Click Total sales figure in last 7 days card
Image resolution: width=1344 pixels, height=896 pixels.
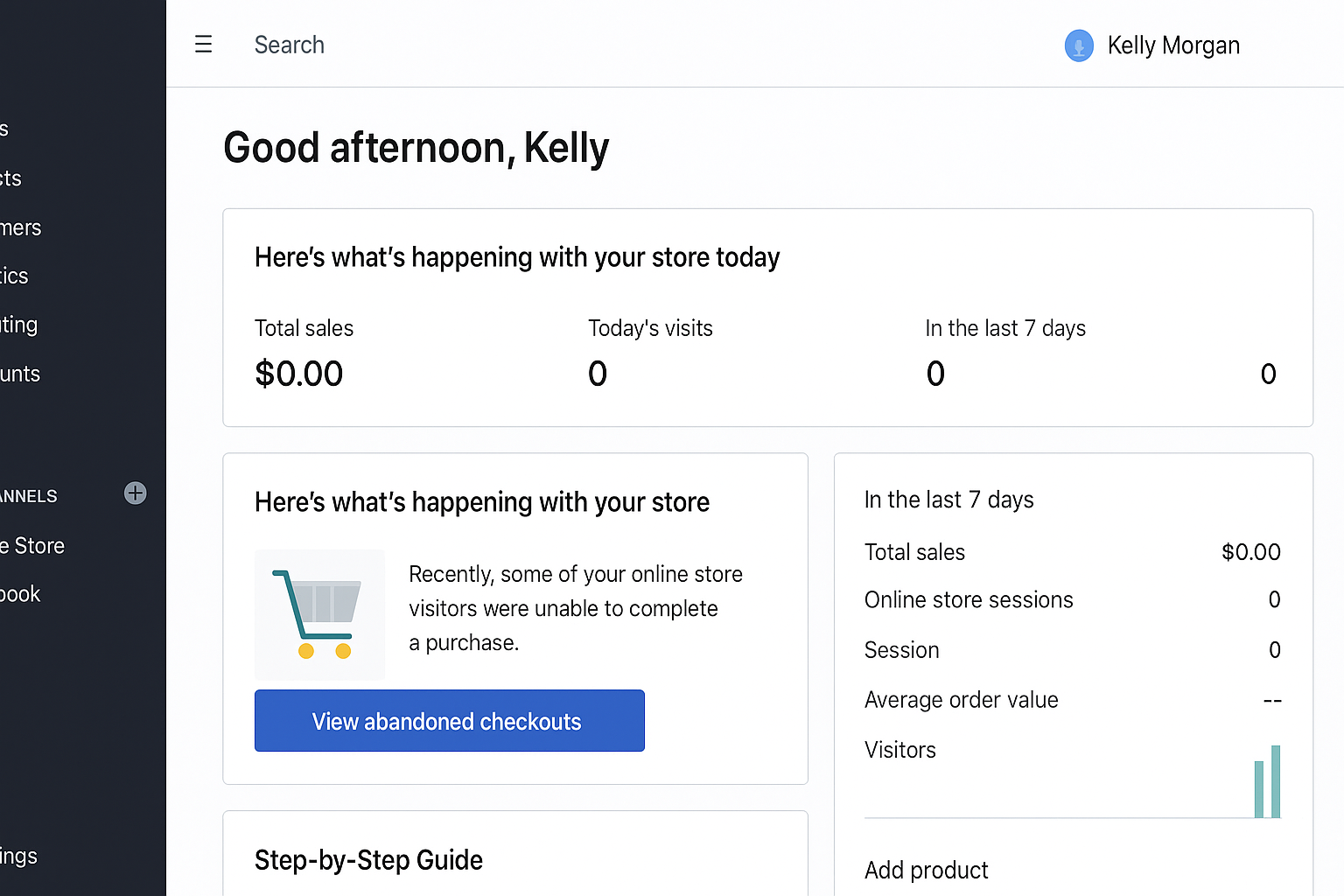coord(1250,551)
